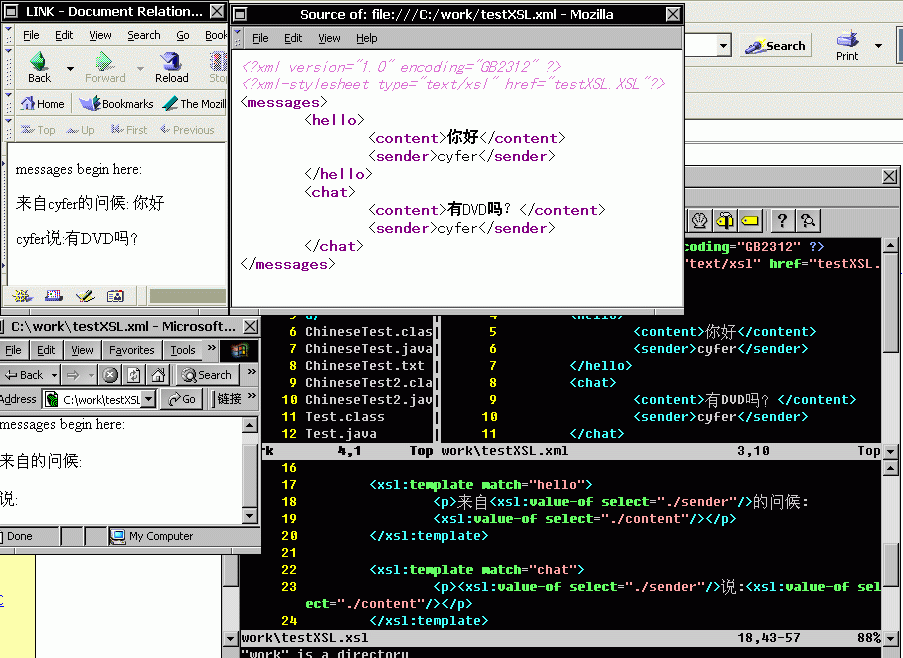Click the Stop icon in Internet Explorer
Screen dimensions: 903x658
pos(109,375)
